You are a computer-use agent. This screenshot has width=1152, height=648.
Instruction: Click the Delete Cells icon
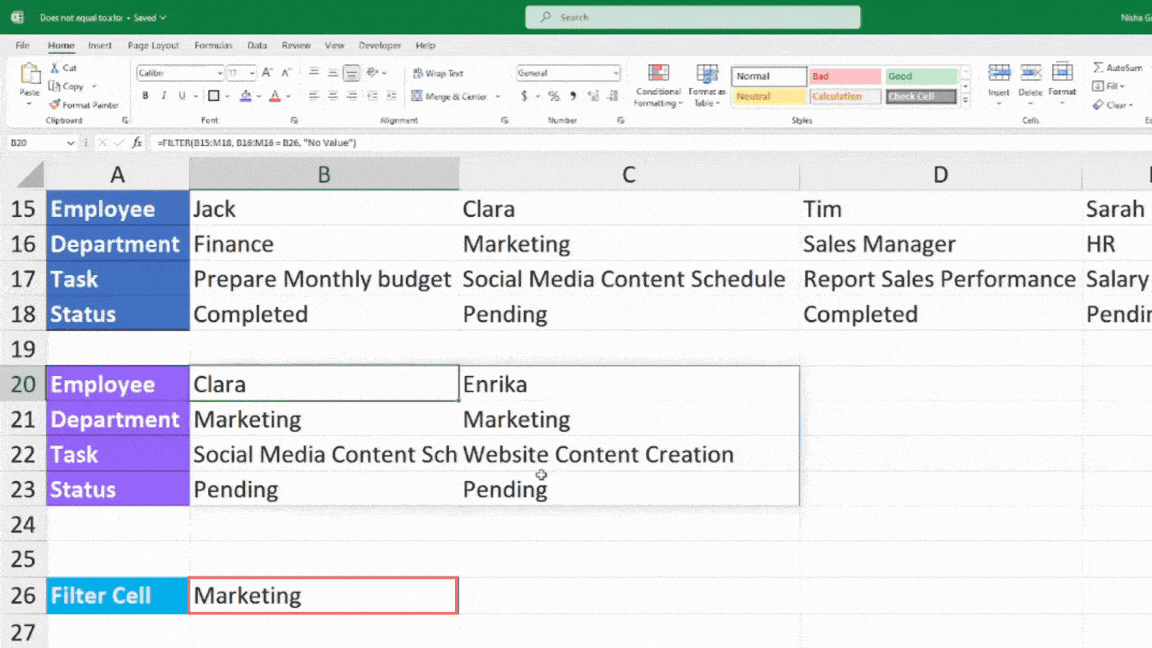click(1031, 72)
